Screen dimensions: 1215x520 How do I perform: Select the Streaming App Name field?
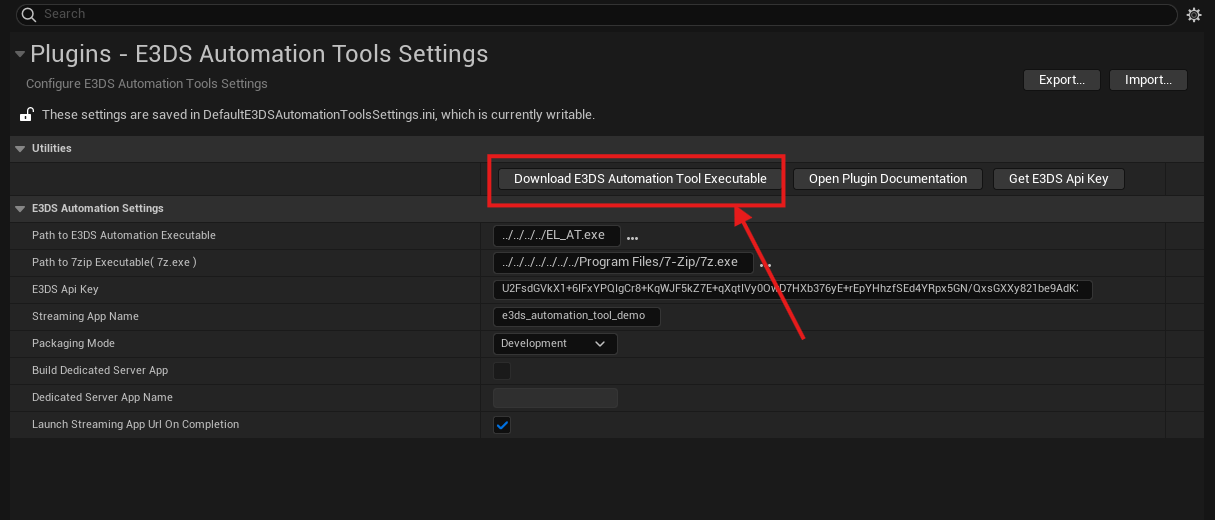point(577,317)
